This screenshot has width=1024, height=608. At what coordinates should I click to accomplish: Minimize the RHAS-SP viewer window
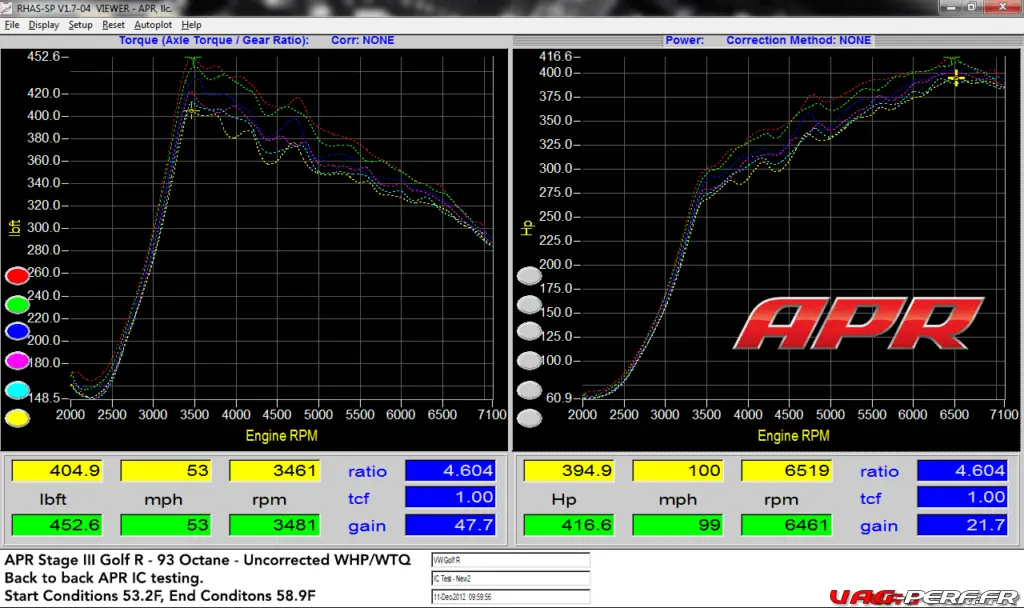point(951,7)
